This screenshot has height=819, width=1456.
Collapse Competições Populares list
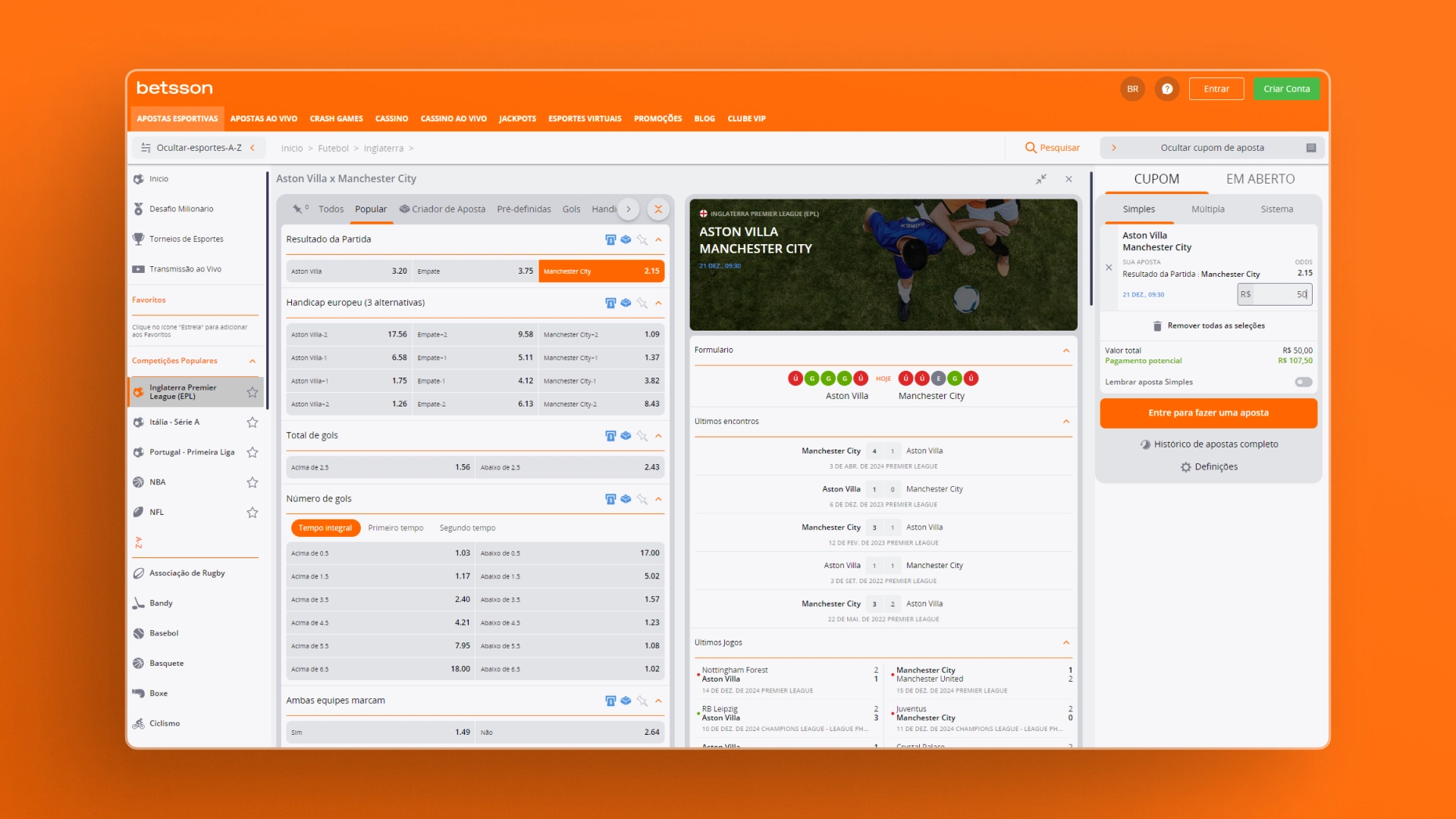click(253, 361)
